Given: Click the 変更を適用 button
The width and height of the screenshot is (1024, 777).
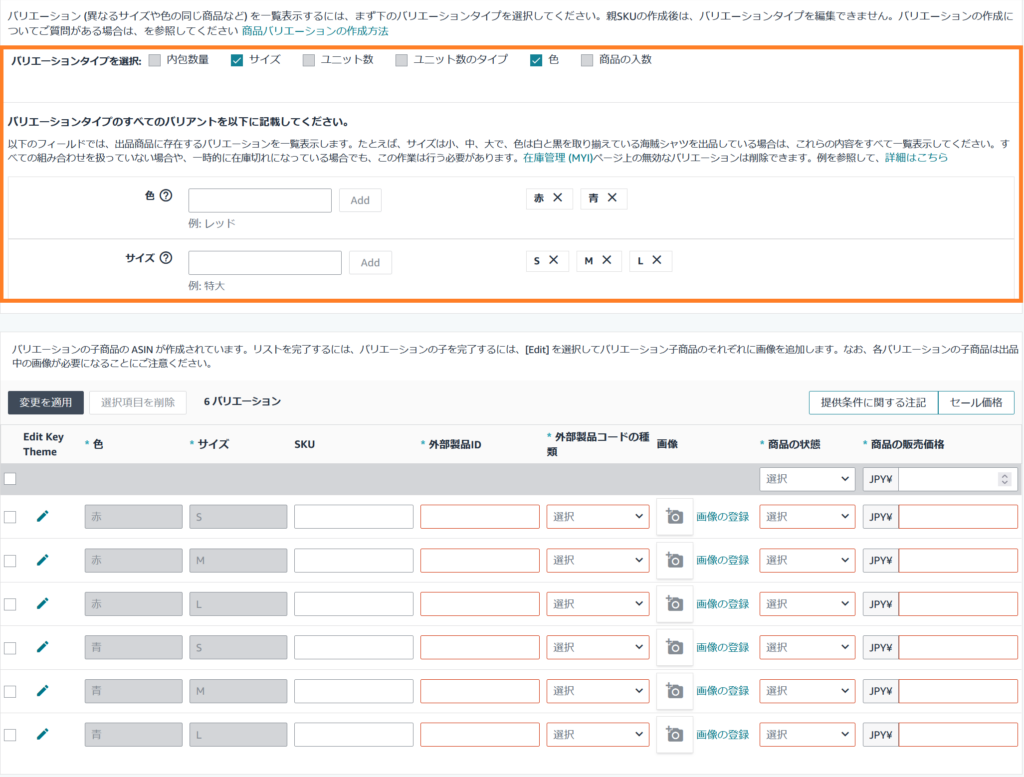Looking at the screenshot, I should 45,402.
